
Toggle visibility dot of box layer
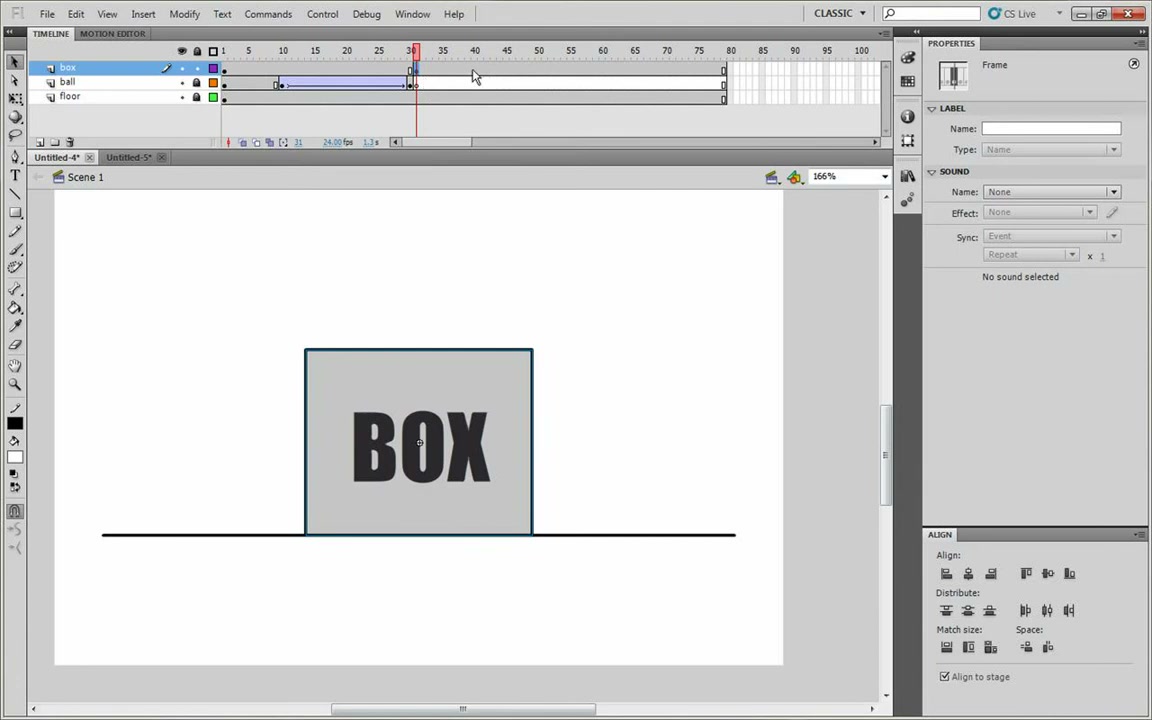[x=182, y=68]
